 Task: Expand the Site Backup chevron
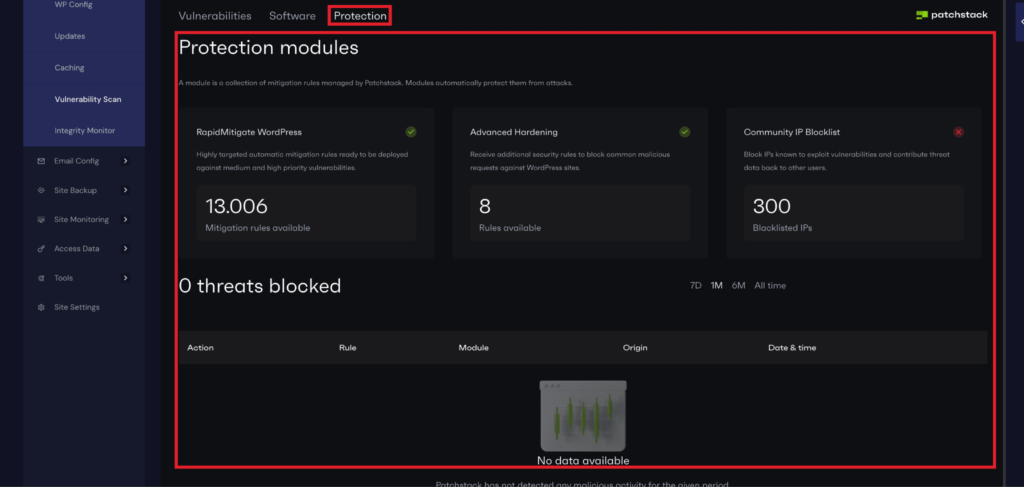(125, 190)
